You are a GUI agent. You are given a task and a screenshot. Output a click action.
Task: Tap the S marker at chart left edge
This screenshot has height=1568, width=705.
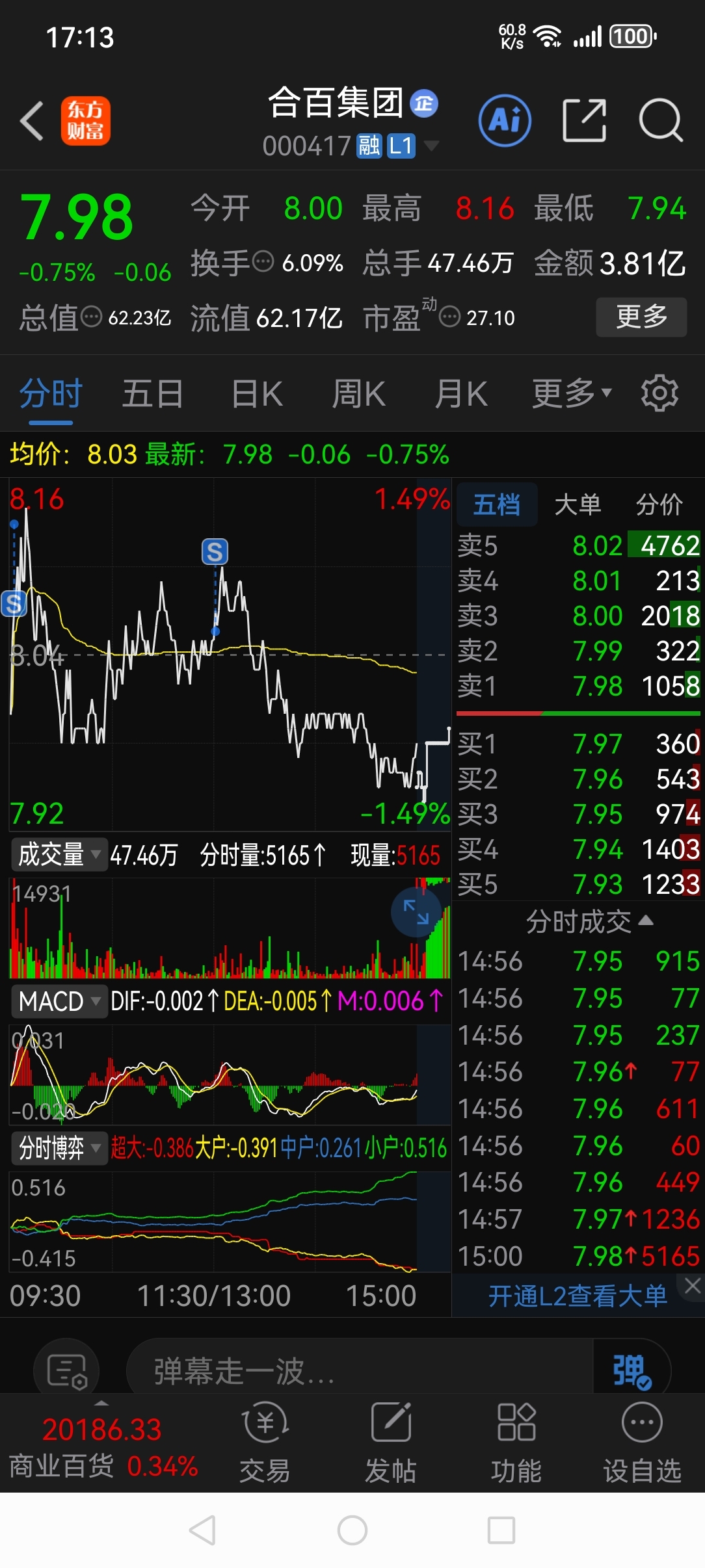(x=14, y=603)
